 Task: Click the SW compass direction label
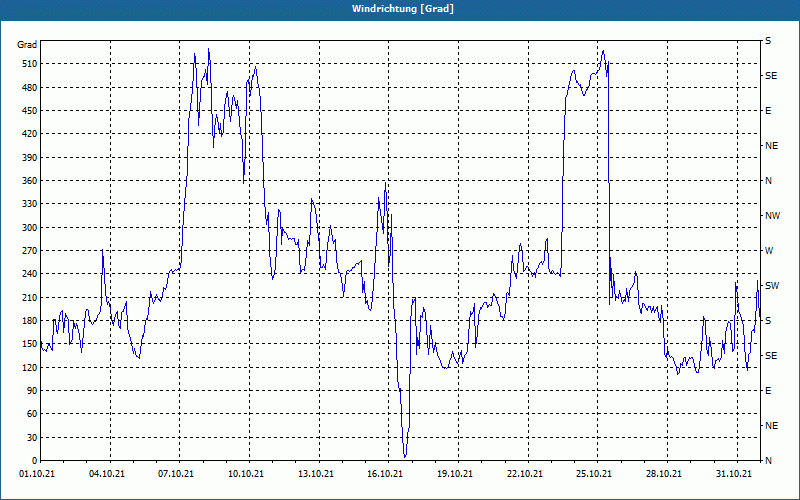[x=772, y=286]
